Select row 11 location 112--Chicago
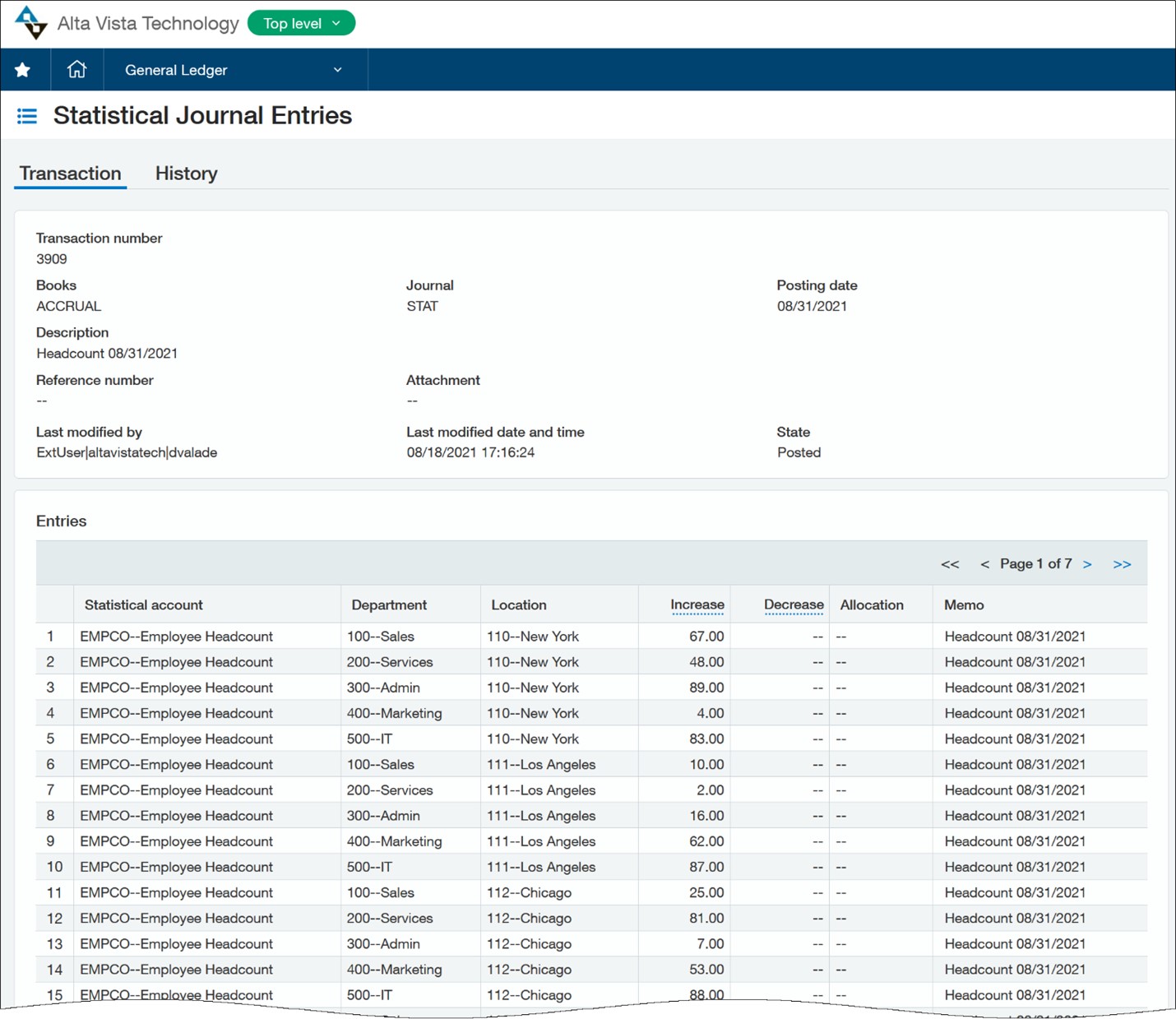 tap(529, 893)
